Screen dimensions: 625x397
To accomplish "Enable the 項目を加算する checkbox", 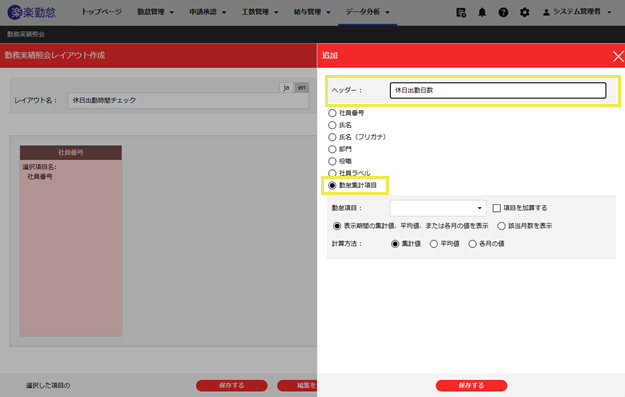I will pos(497,208).
